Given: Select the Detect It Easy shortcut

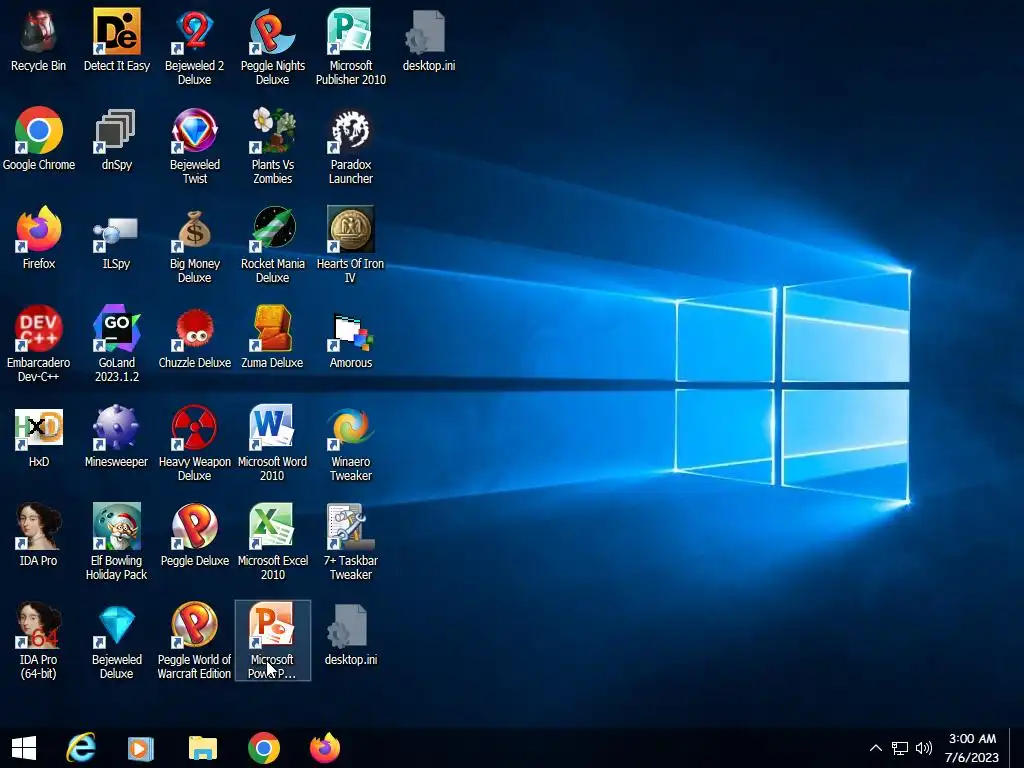Looking at the screenshot, I should click(x=117, y=40).
